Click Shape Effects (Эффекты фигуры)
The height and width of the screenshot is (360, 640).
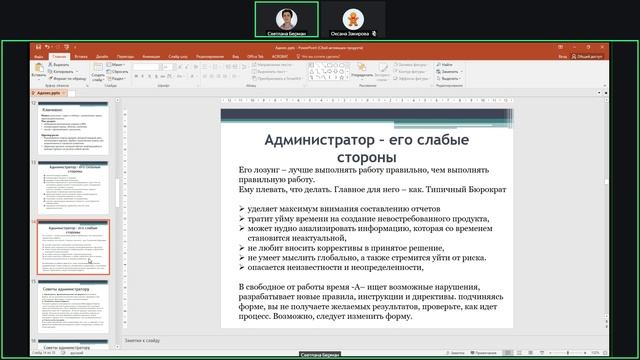click(x=411, y=78)
